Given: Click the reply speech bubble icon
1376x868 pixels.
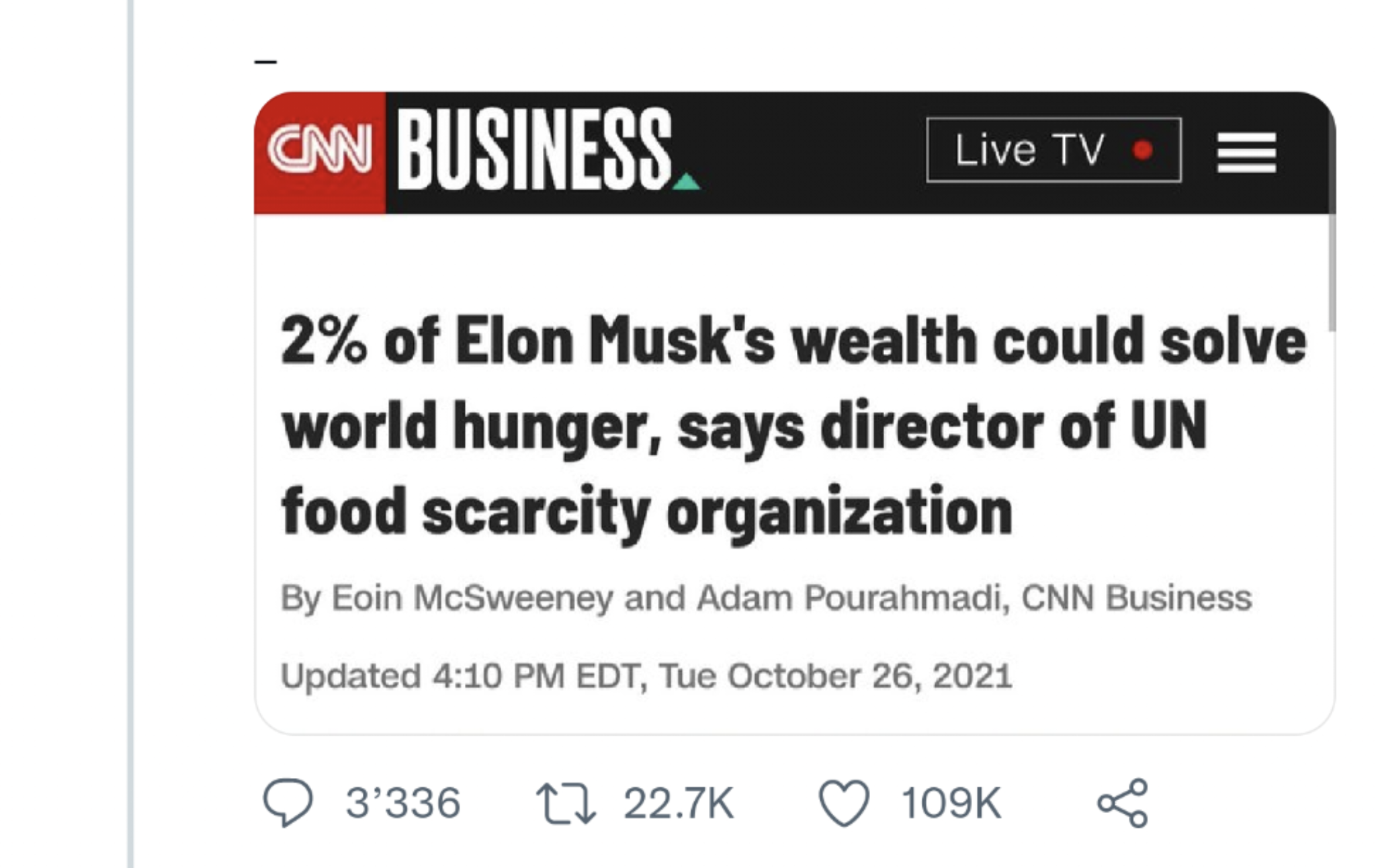Looking at the screenshot, I should [x=288, y=802].
